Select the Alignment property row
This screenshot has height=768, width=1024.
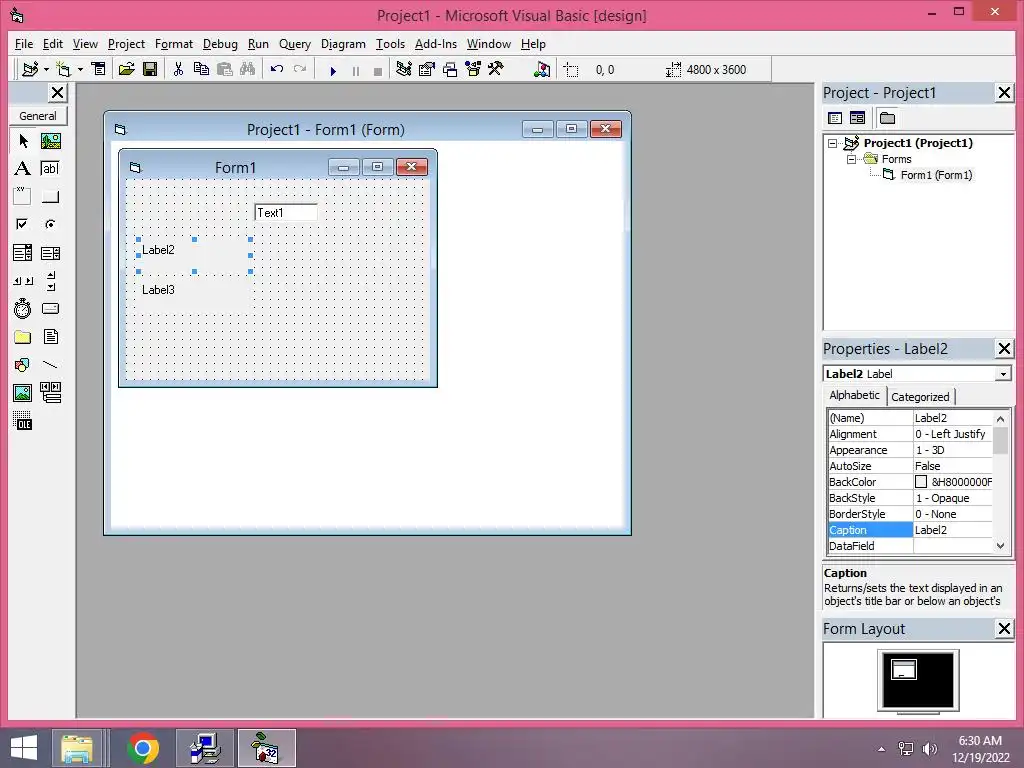[910, 434]
